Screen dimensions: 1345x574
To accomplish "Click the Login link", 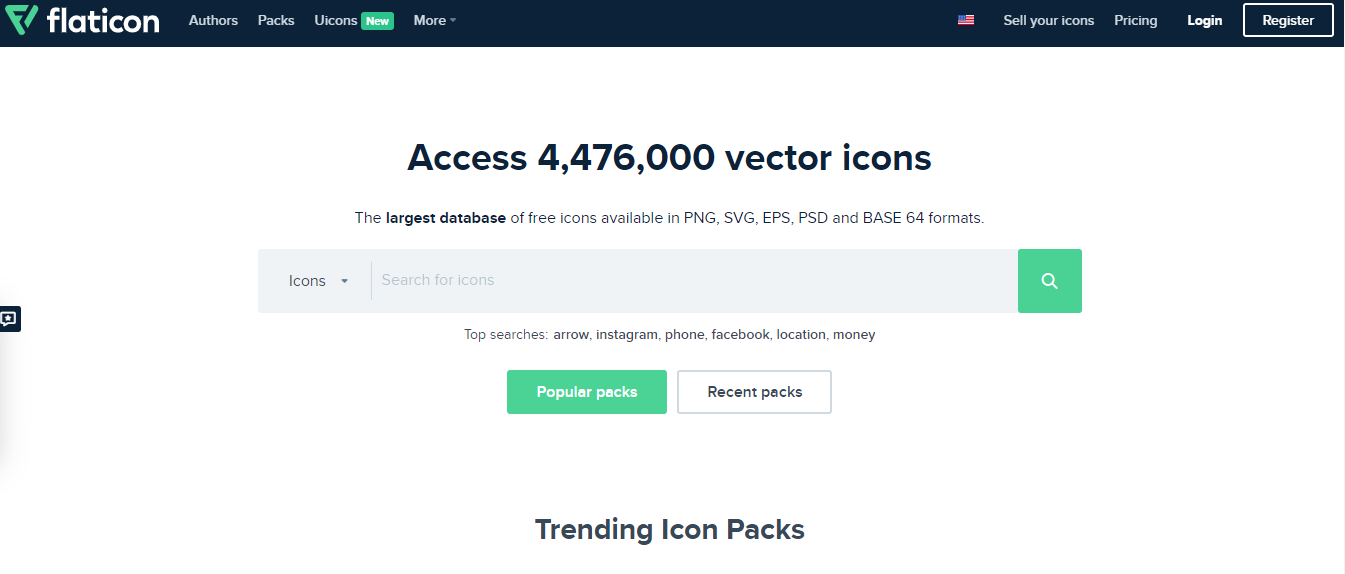I will coord(1205,20).
